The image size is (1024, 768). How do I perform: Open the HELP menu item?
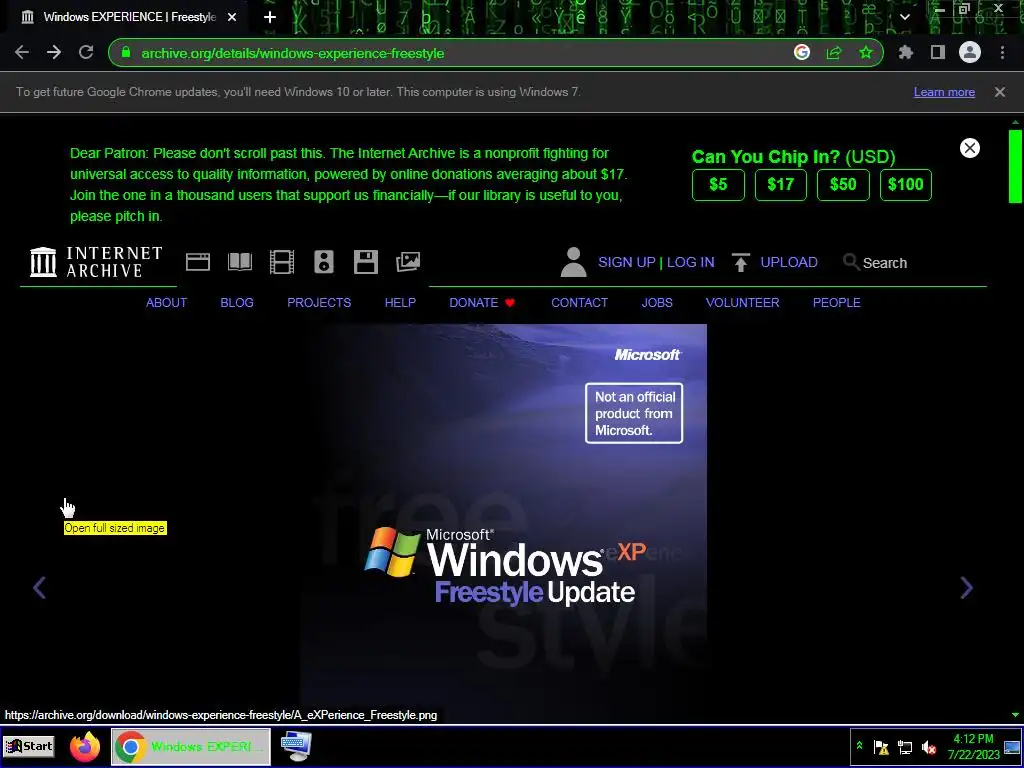click(x=400, y=303)
